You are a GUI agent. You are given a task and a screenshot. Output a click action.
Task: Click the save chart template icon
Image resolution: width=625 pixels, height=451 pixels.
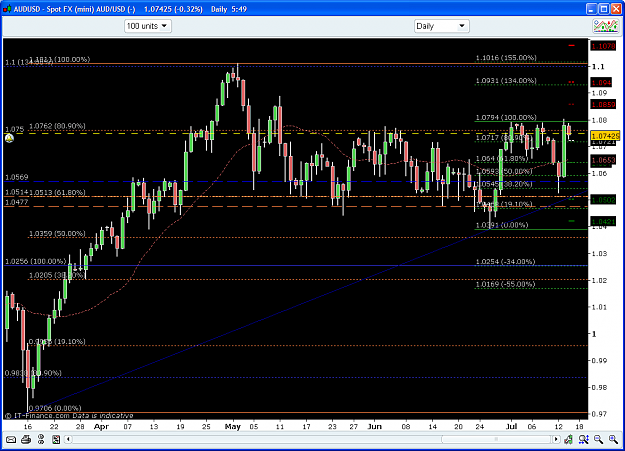[56, 439]
